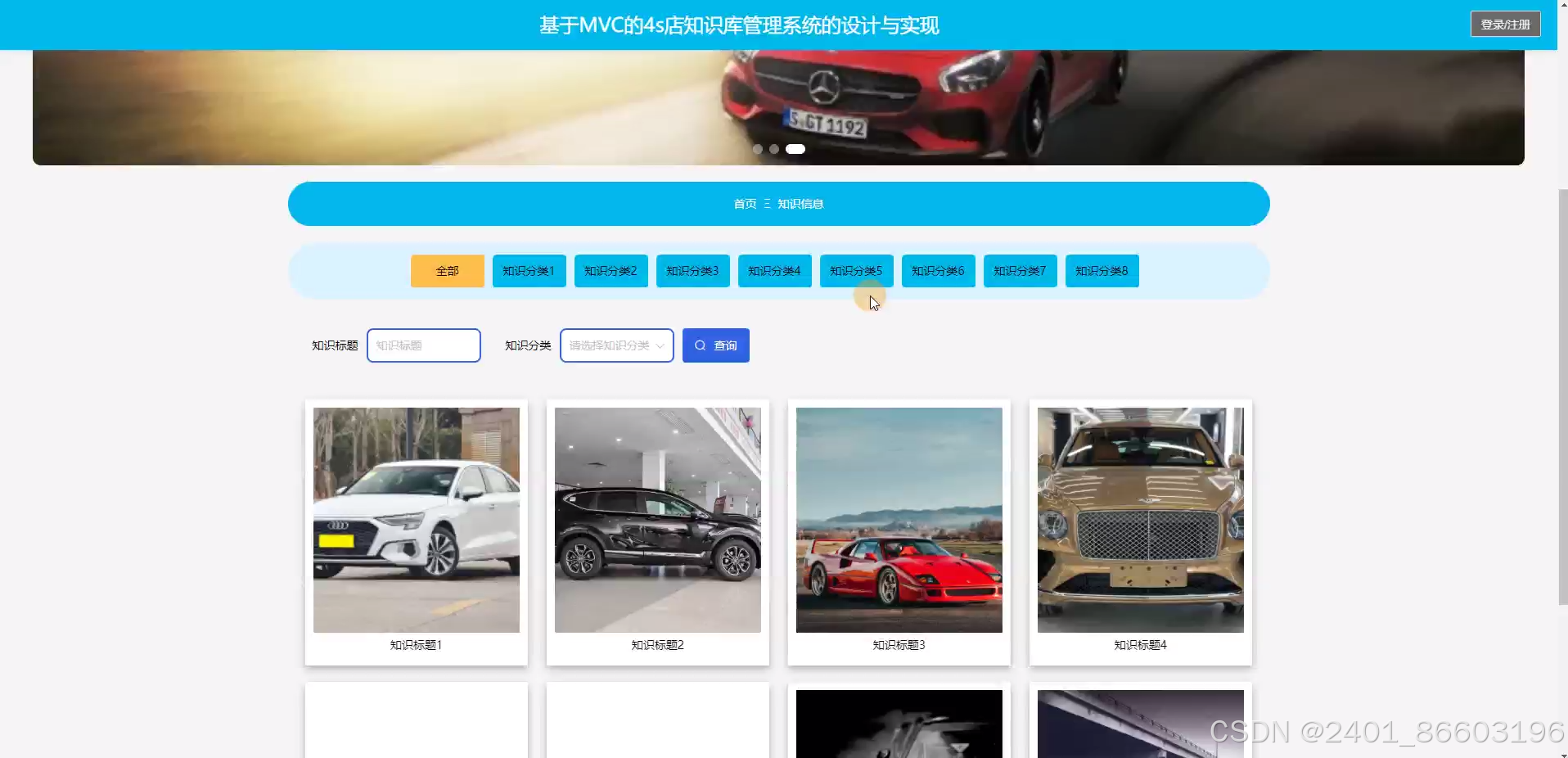Viewport: 1568px width, 758px height.
Task: Open the 知识标题1 white Audi image
Action: tap(417, 520)
